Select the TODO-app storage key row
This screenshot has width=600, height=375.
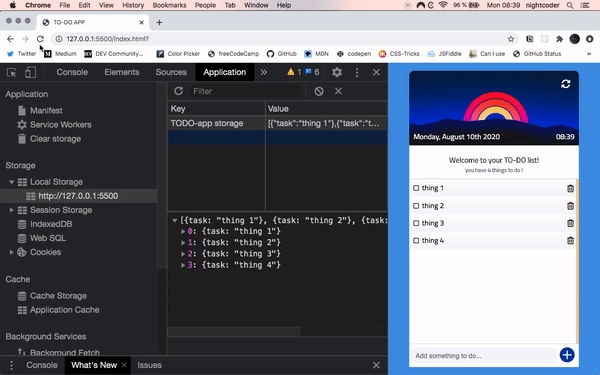tap(277, 123)
